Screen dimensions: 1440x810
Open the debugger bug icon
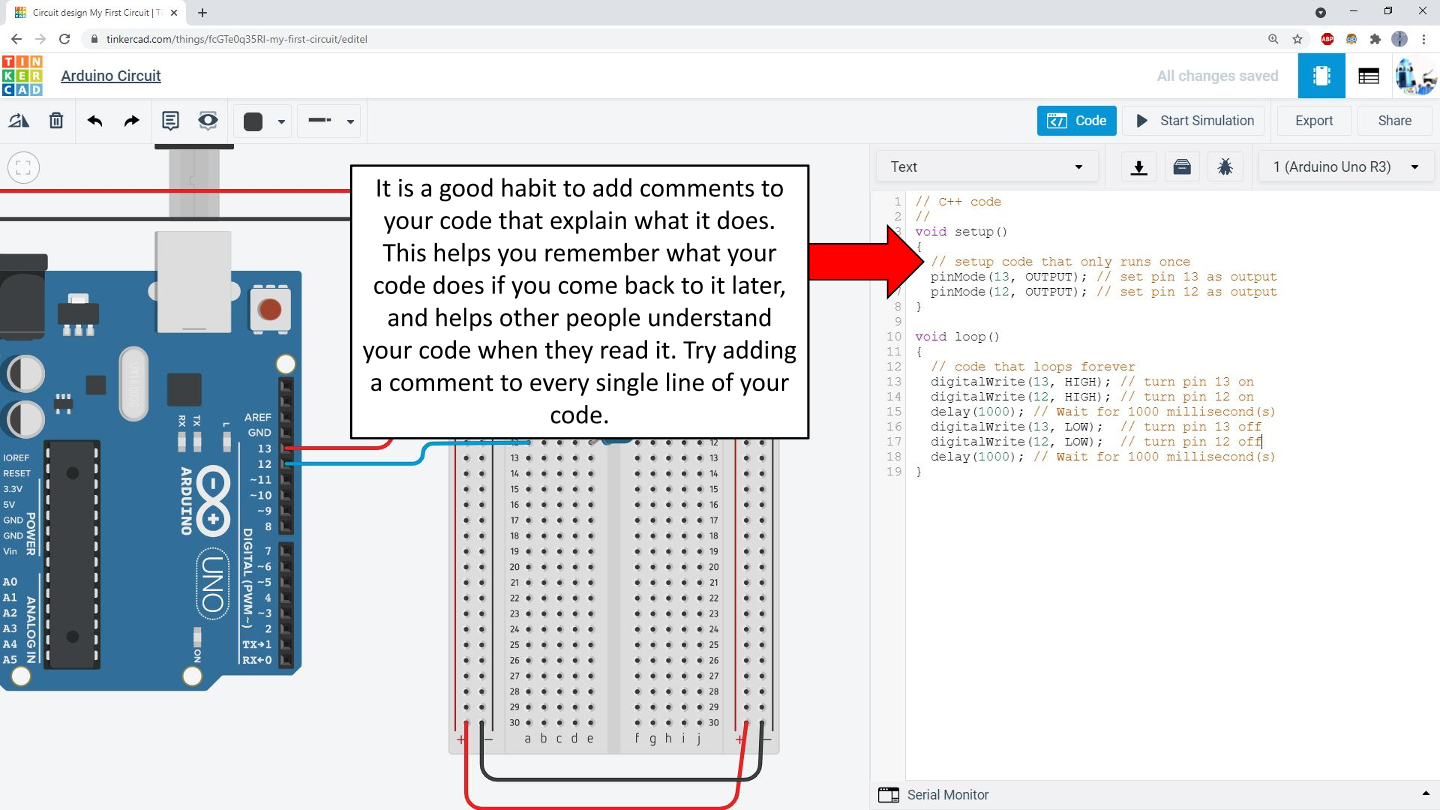(x=1225, y=167)
